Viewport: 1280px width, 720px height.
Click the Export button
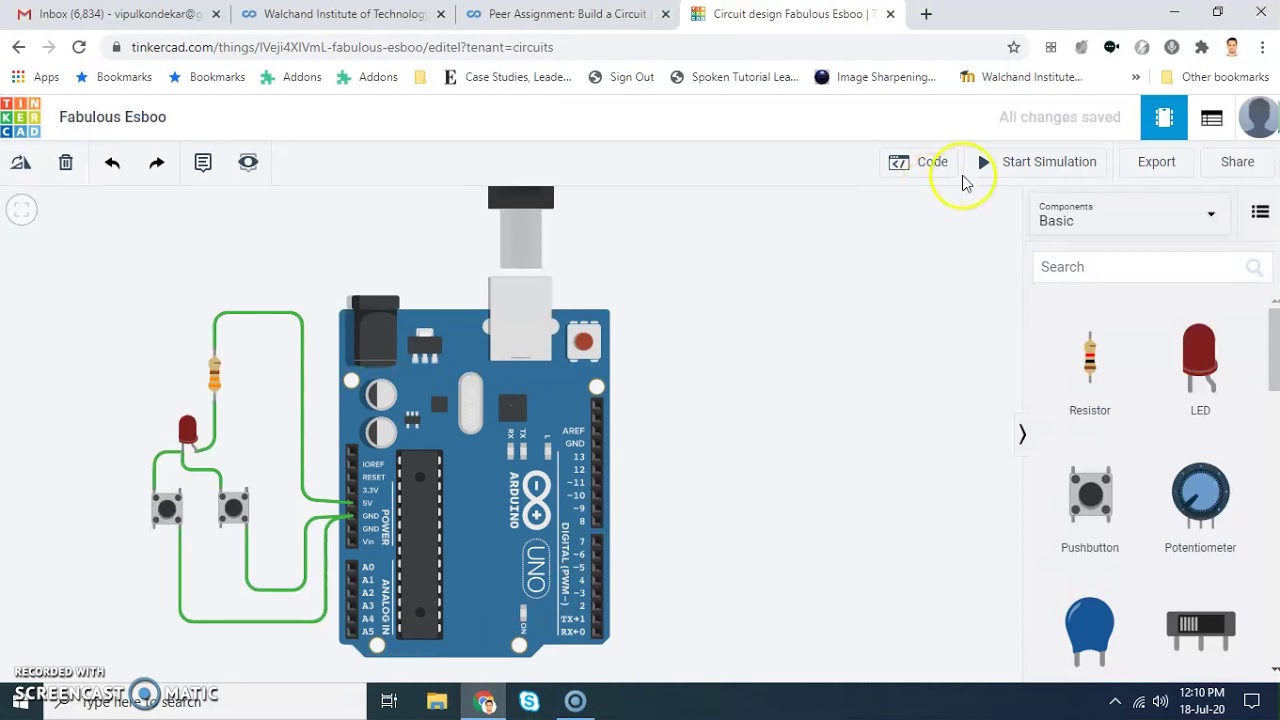pyautogui.click(x=1156, y=162)
